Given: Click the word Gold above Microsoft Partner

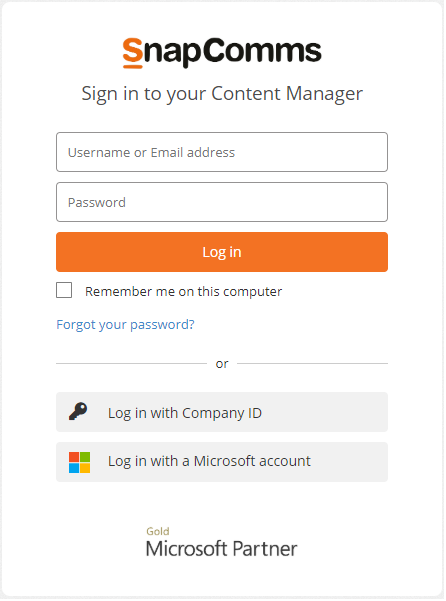Looking at the screenshot, I should (157, 532).
